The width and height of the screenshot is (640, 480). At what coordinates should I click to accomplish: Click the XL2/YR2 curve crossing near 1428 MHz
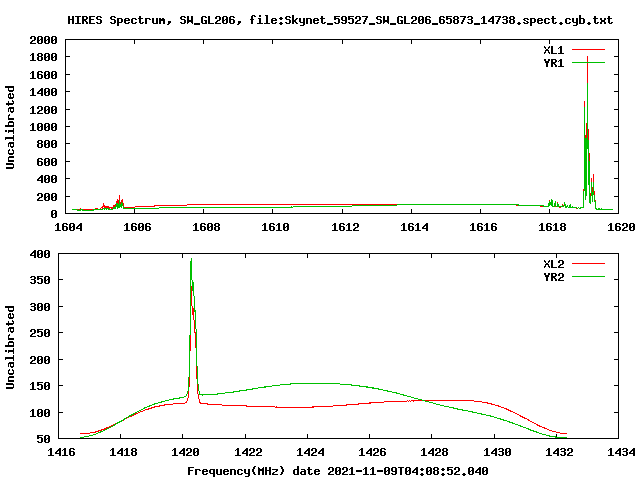[424, 401]
